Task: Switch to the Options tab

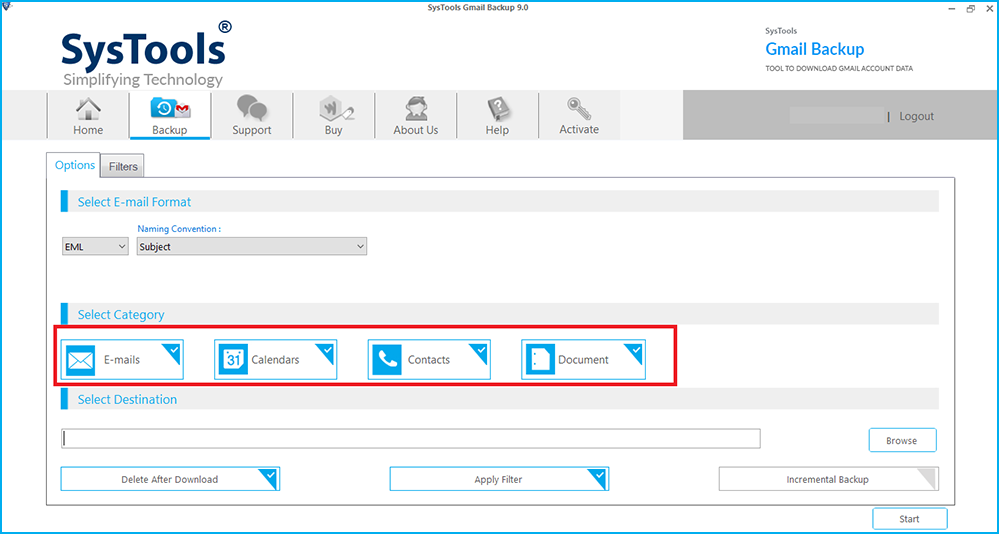Action: tap(75, 165)
